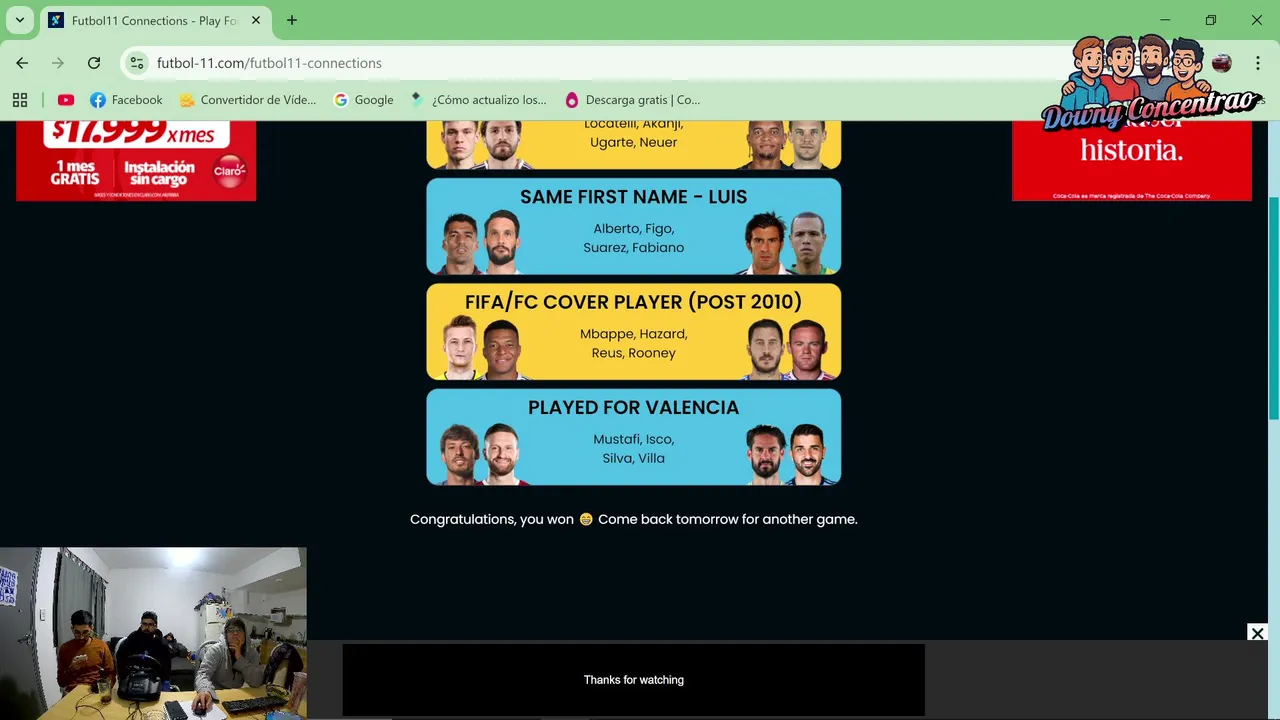Click the browser forward arrow
Image resolution: width=1280 pixels, height=720 pixels.
(x=58, y=63)
